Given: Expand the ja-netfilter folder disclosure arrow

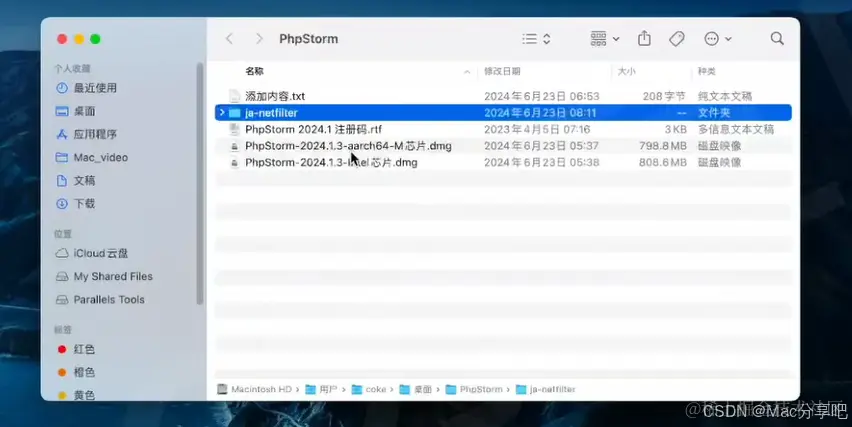Looking at the screenshot, I should pyautogui.click(x=222, y=112).
